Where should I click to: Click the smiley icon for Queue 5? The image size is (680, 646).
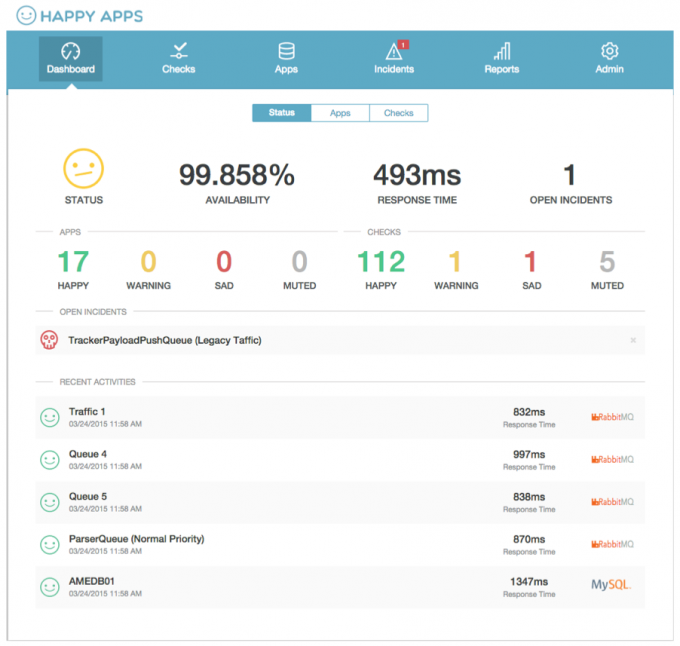coord(50,502)
